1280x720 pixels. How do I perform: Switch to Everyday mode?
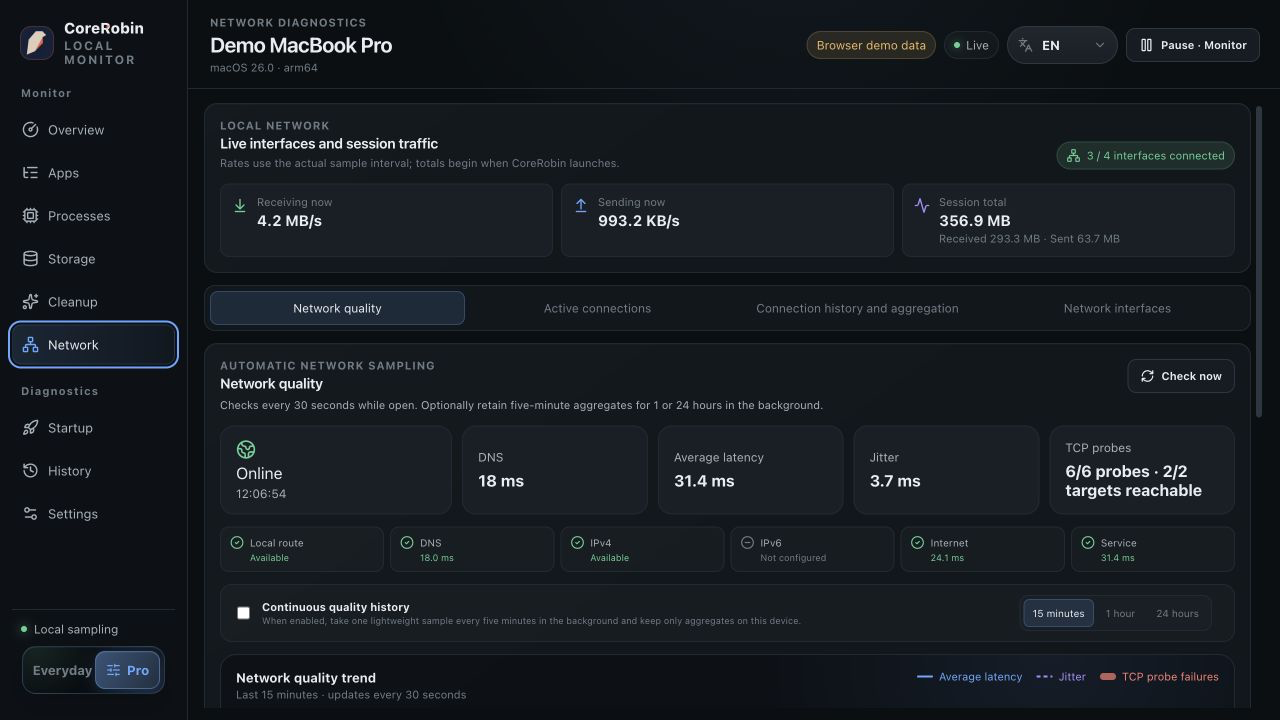click(x=61, y=670)
